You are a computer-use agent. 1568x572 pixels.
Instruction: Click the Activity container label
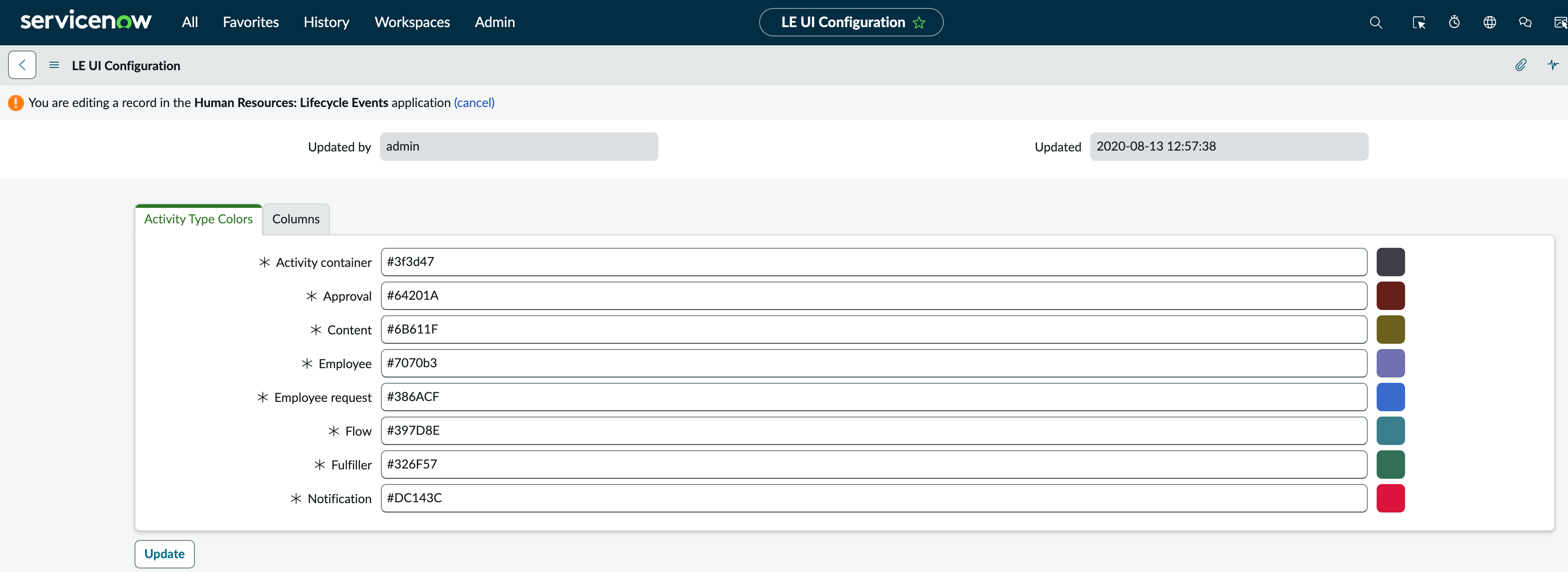tap(323, 262)
